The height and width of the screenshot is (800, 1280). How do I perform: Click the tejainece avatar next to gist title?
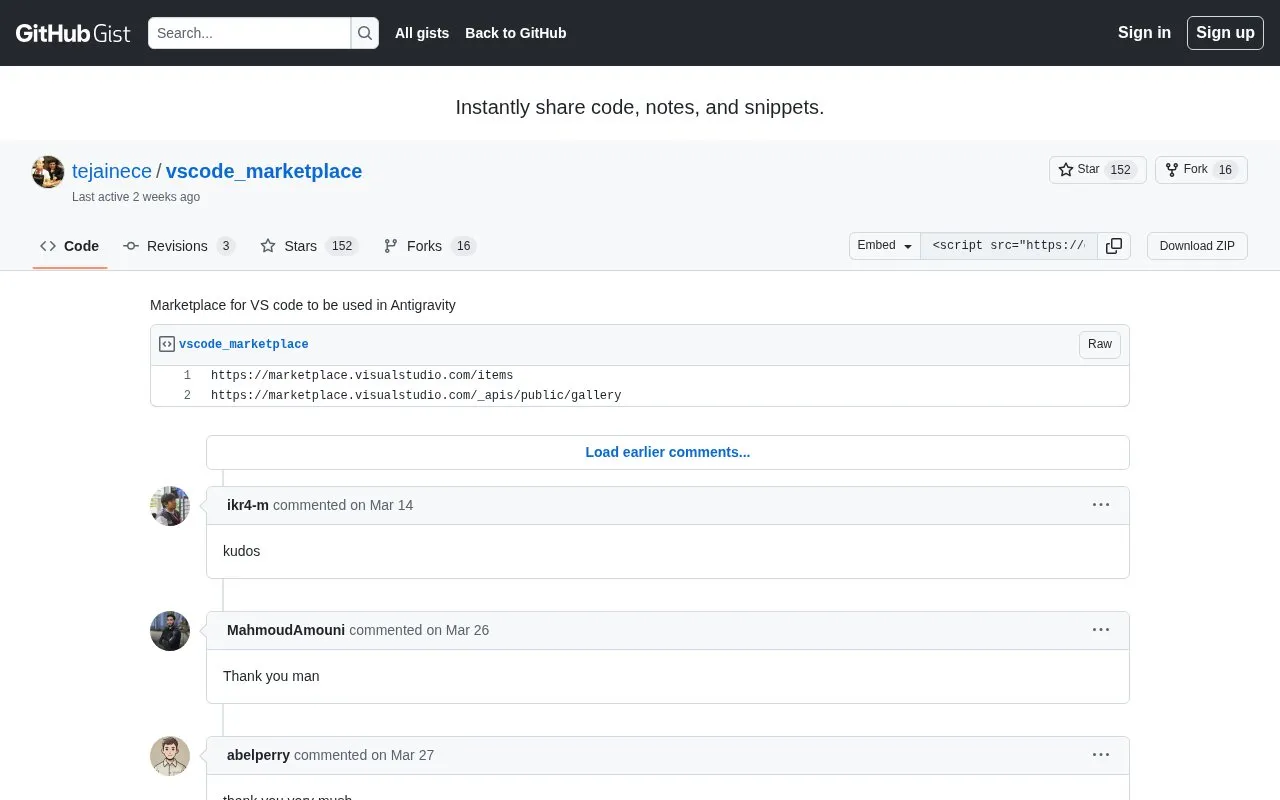click(x=48, y=172)
